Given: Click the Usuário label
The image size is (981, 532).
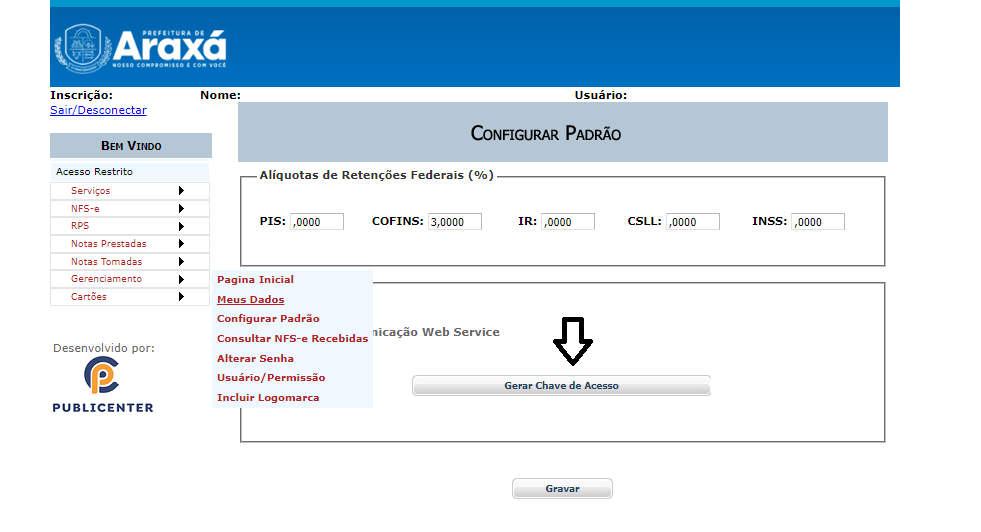Looking at the screenshot, I should click(x=601, y=95).
